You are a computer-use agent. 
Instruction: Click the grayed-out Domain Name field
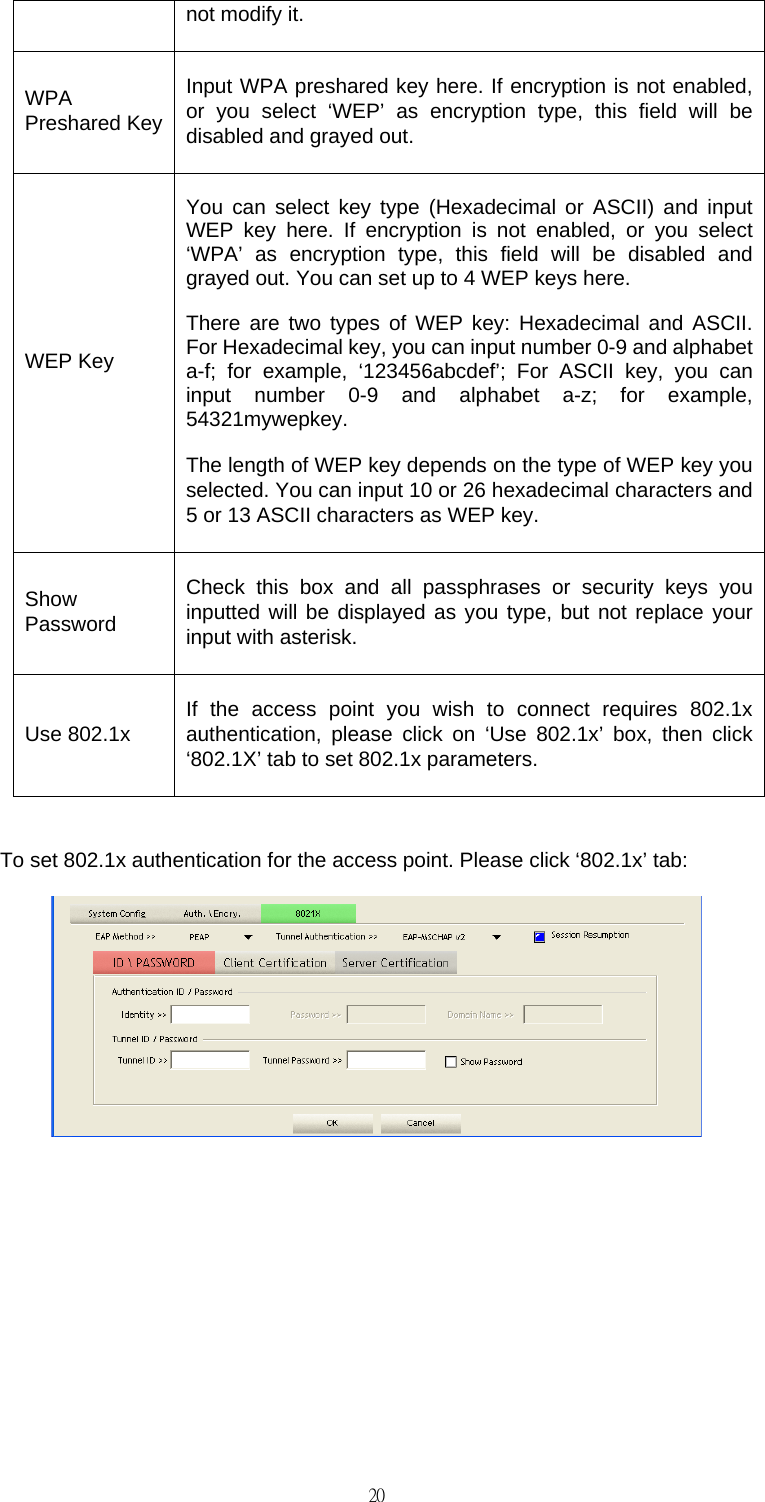(564, 1014)
